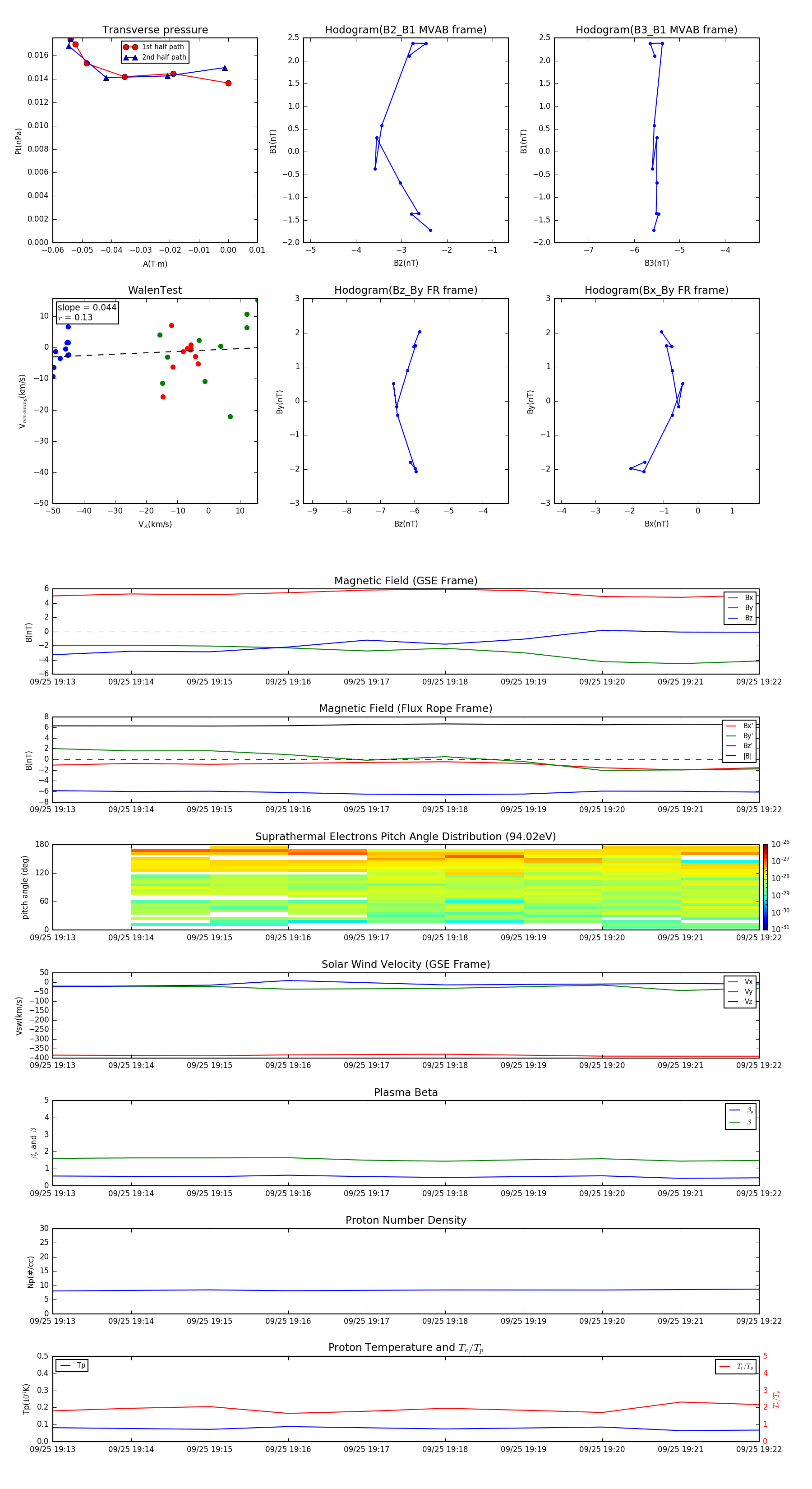Click the red Te/Tp right-side axis label
Image resolution: width=812 pixels, height=1489 pixels.
[x=776, y=1399]
